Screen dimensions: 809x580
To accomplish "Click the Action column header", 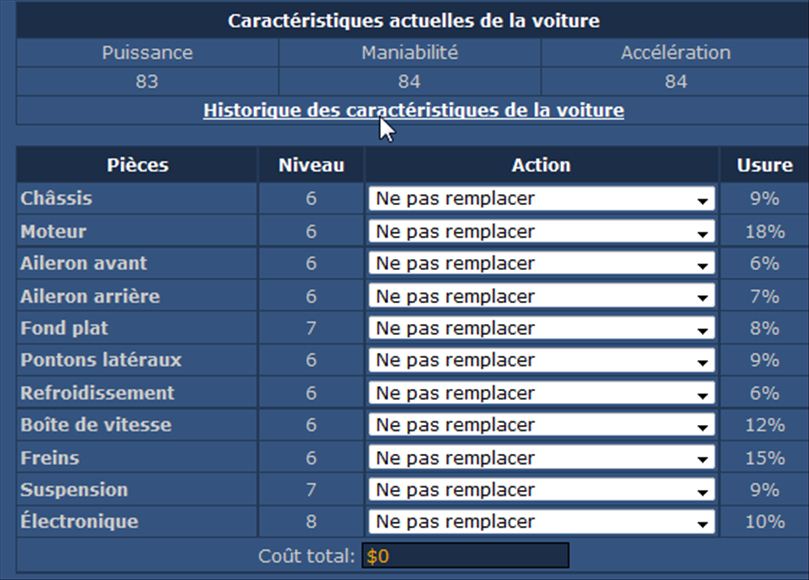I will [x=541, y=165].
